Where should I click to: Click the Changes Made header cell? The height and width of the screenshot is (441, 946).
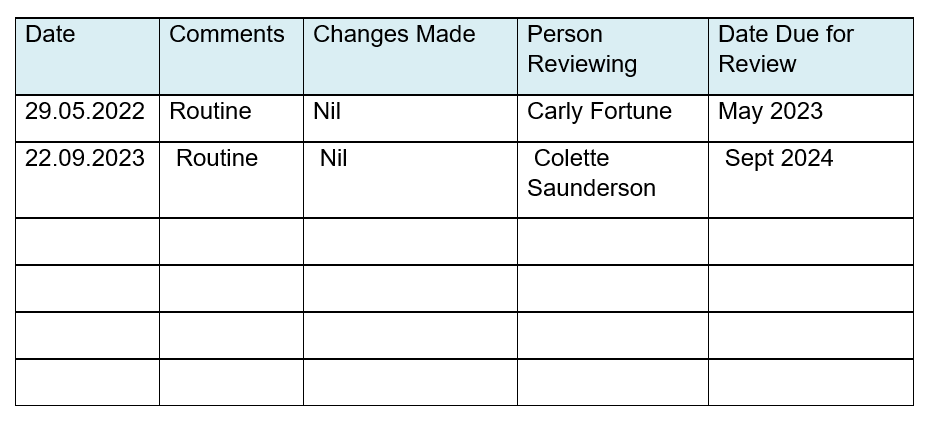(x=410, y=56)
